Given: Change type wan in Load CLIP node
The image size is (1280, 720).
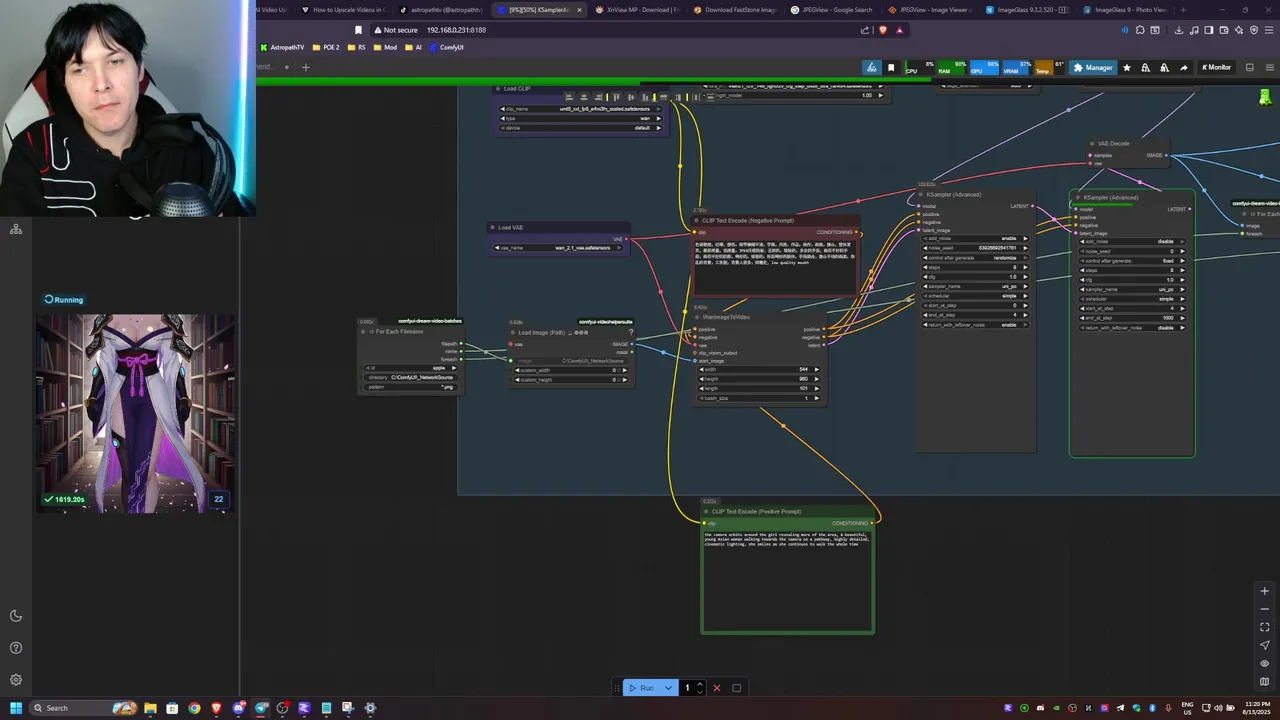Looking at the screenshot, I should tap(580, 118).
